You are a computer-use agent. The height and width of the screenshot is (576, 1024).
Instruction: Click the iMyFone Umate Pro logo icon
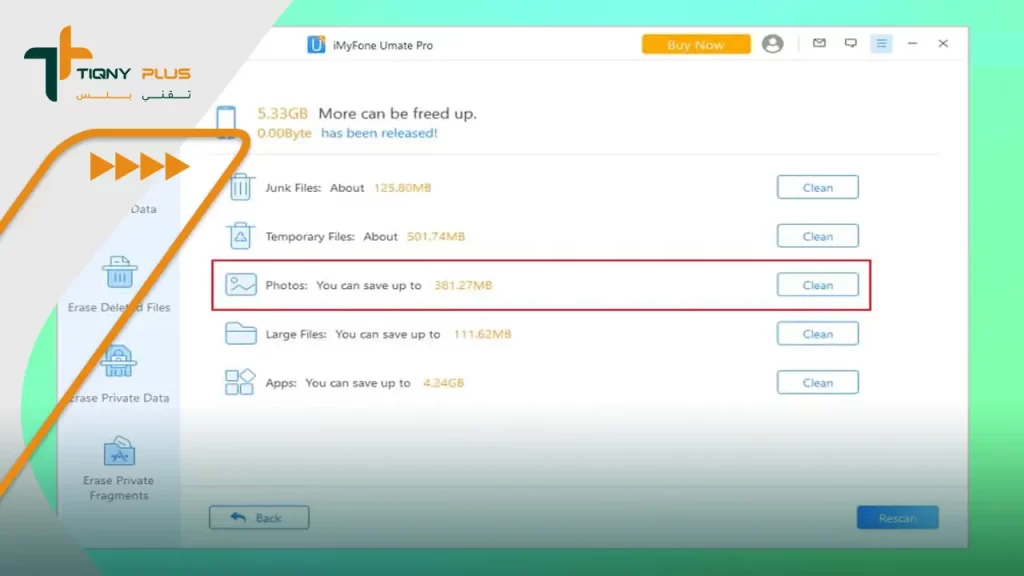[x=316, y=44]
